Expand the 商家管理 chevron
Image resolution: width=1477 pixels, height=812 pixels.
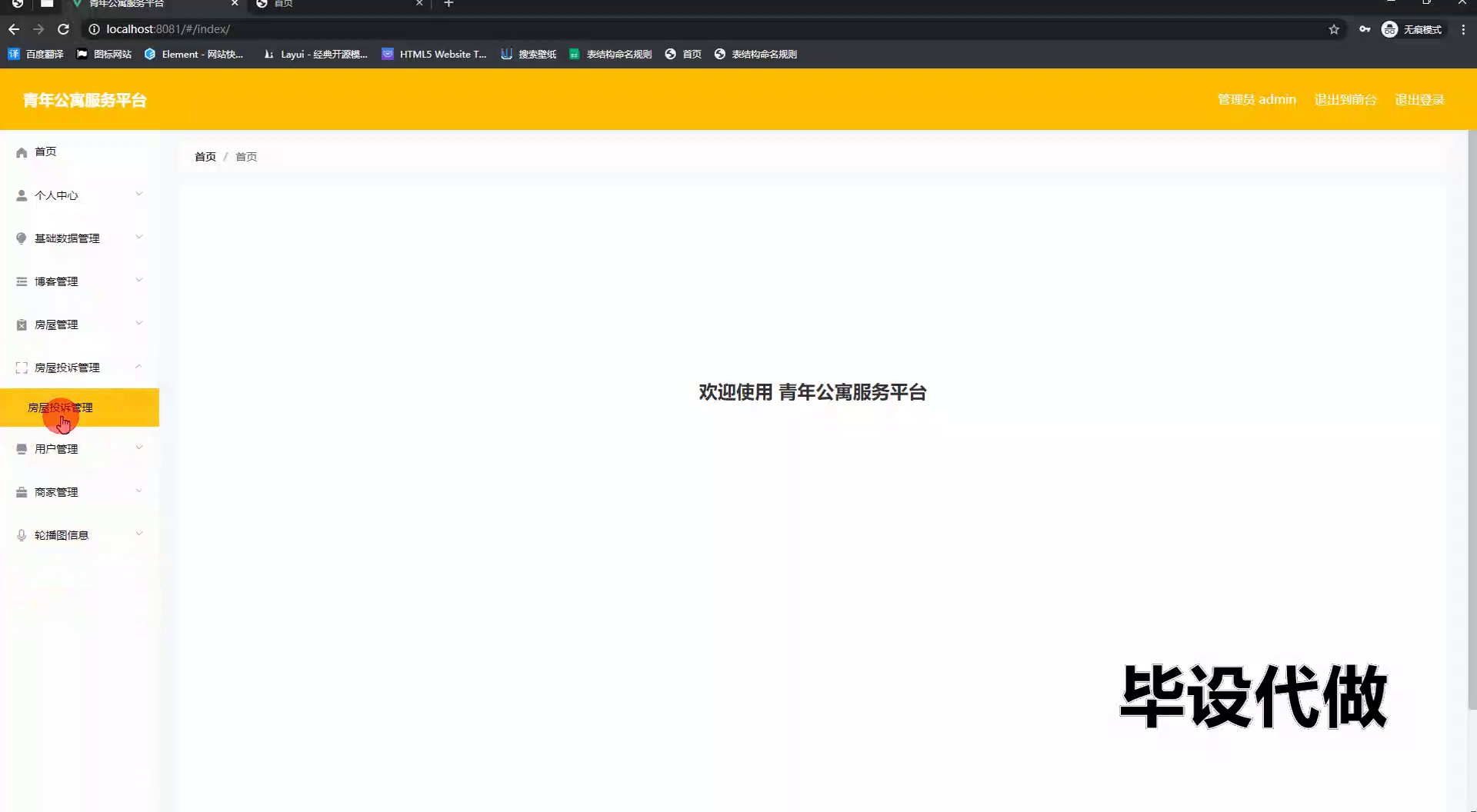tap(139, 491)
